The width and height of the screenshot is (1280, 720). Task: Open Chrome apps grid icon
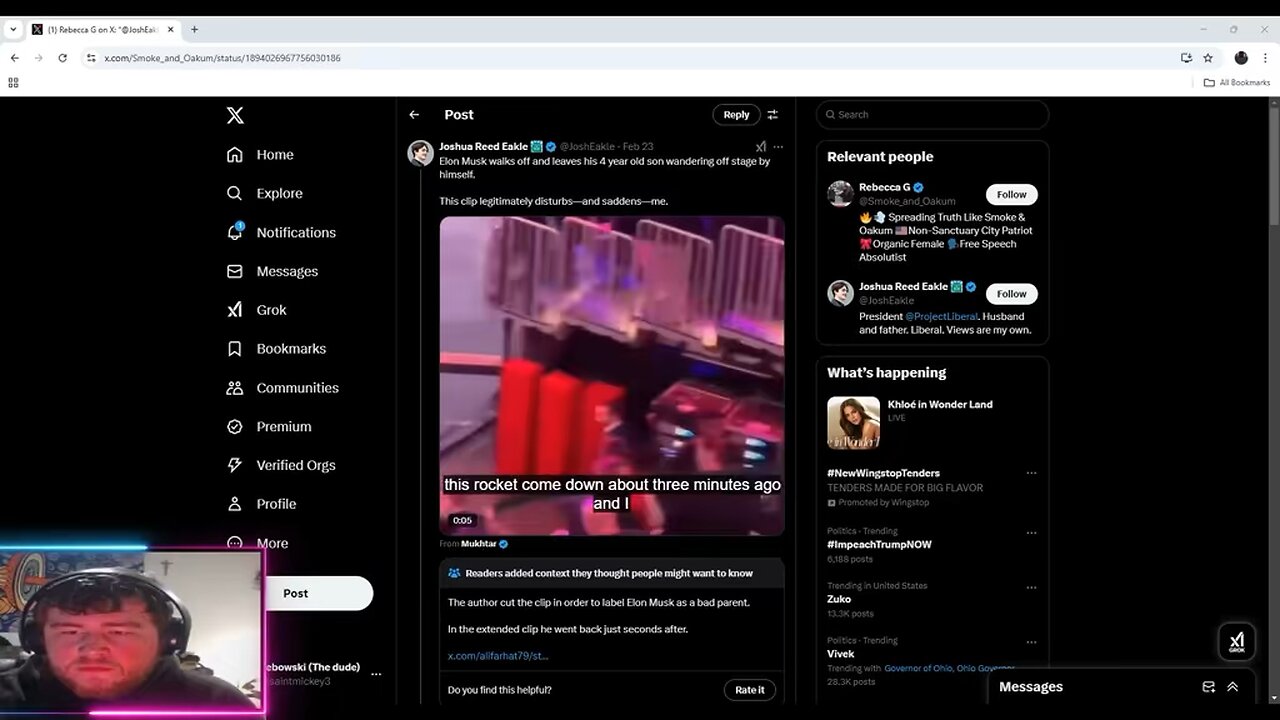click(x=13, y=83)
